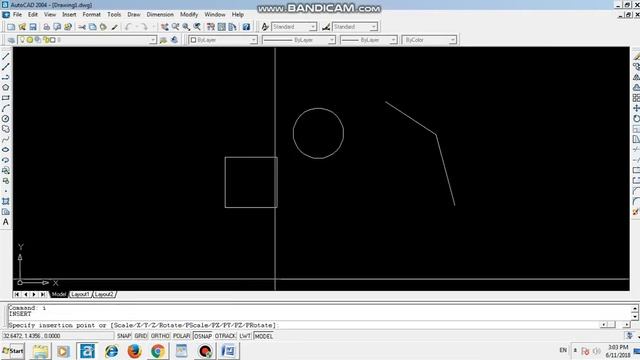640x360 pixels.
Task: Click the Text Style icon
Action: pos(265,27)
